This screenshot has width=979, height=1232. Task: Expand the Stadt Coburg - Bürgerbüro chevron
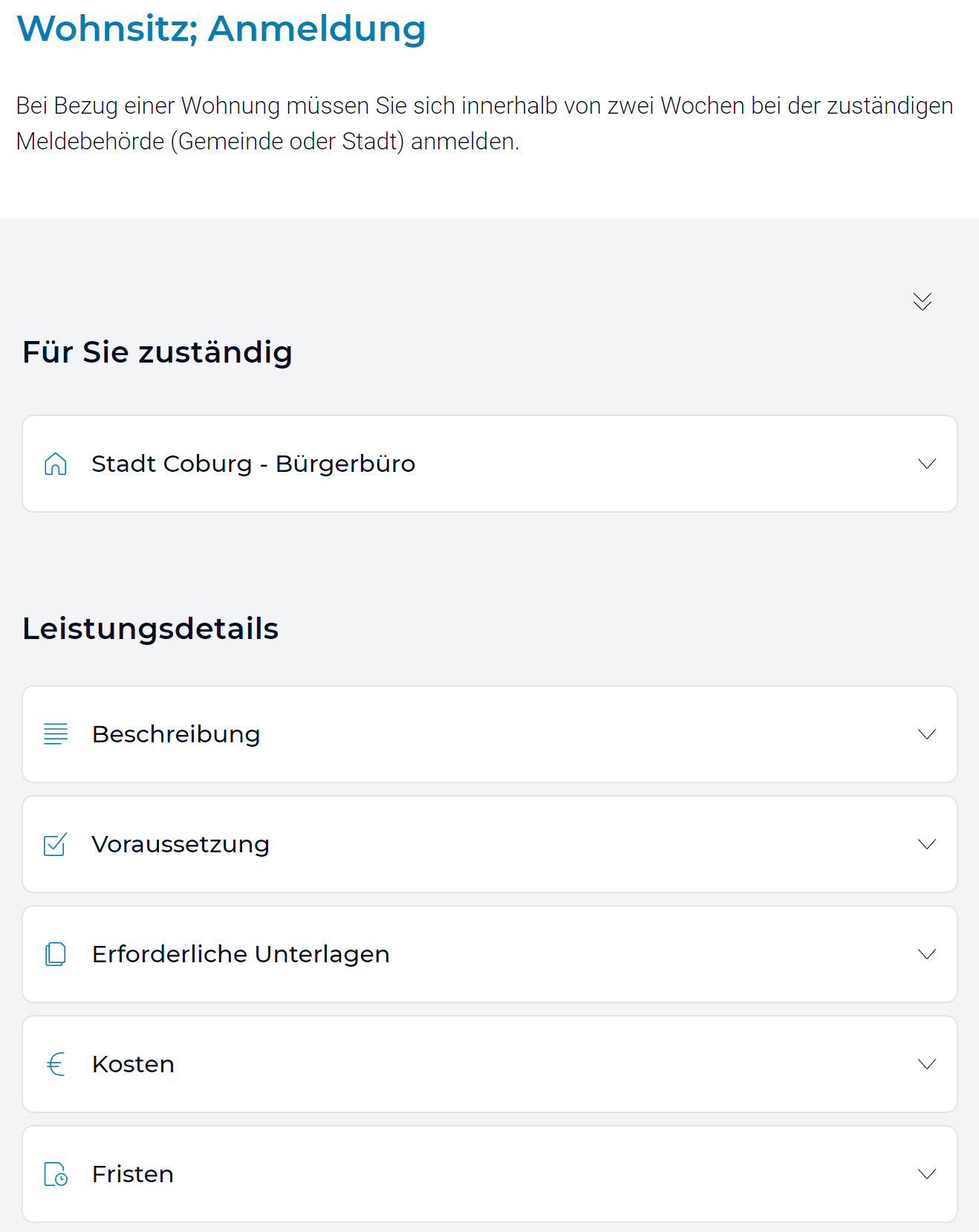pos(927,464)
